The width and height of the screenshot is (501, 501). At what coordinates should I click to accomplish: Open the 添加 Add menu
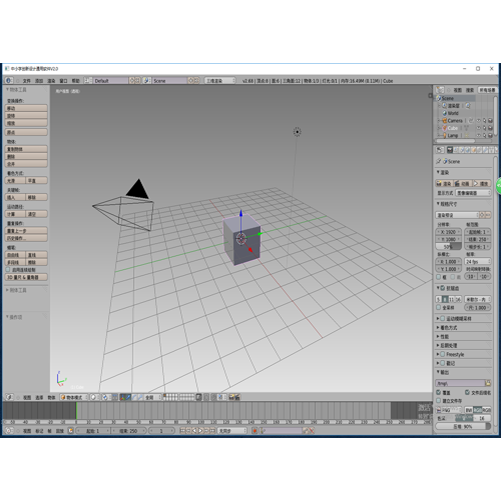[39, 80]
